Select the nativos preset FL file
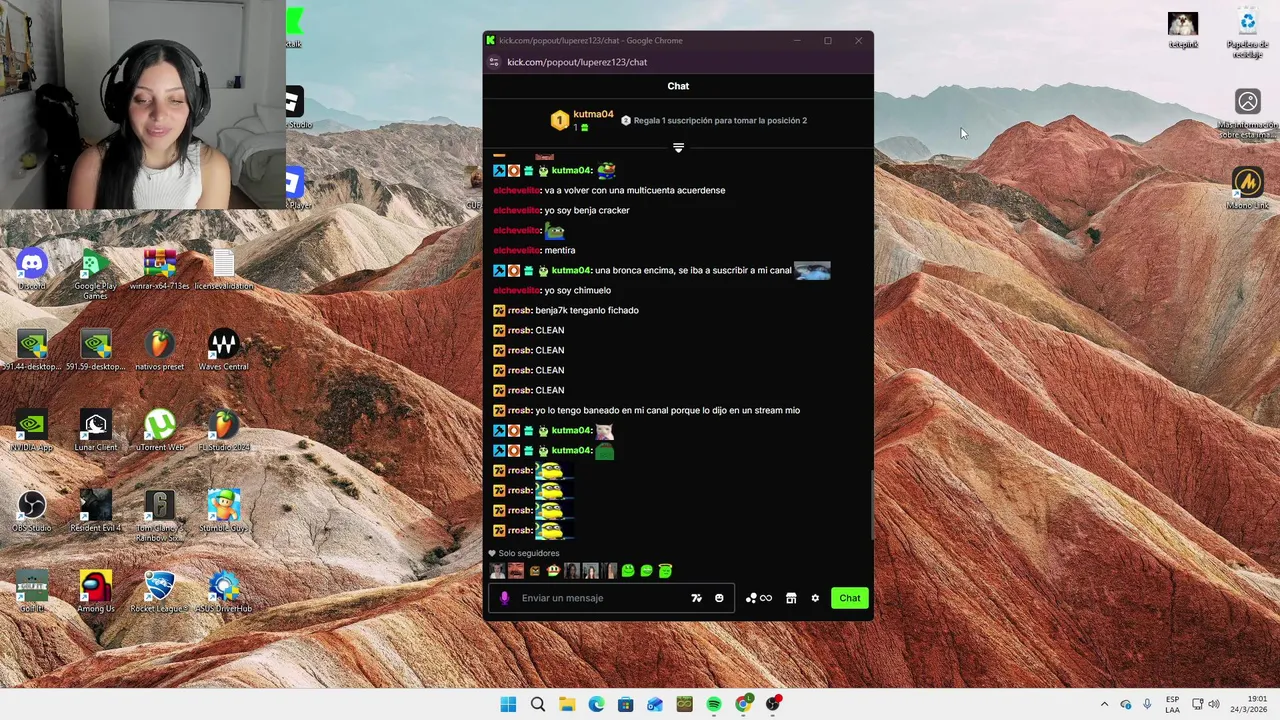 [x=160, y=350]
